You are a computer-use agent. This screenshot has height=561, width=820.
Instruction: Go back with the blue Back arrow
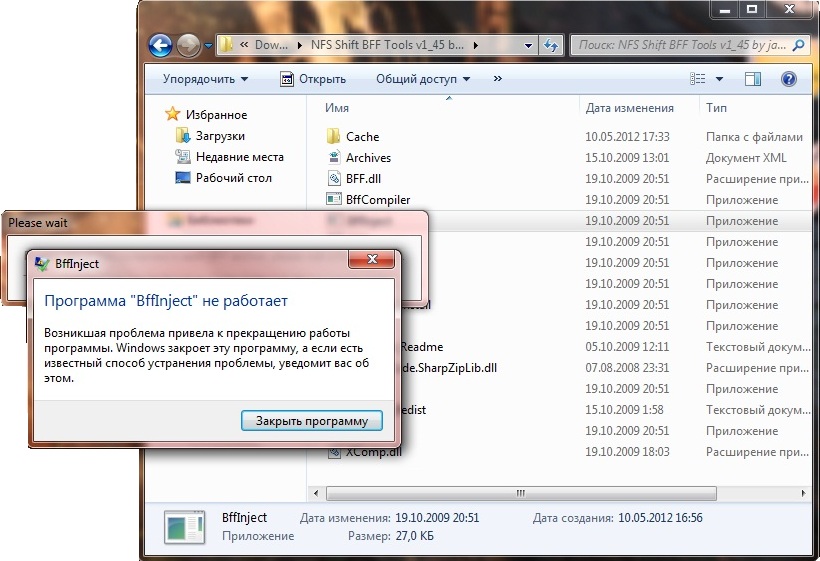tap(160, 45)
